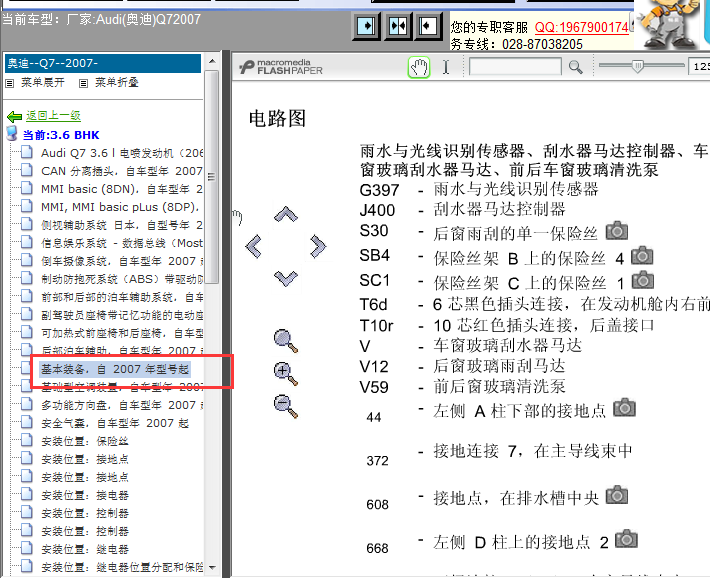Open 制动防抱死系统 (ABS) tree item
The image size is (710, 578).
[x=122, y=279]
